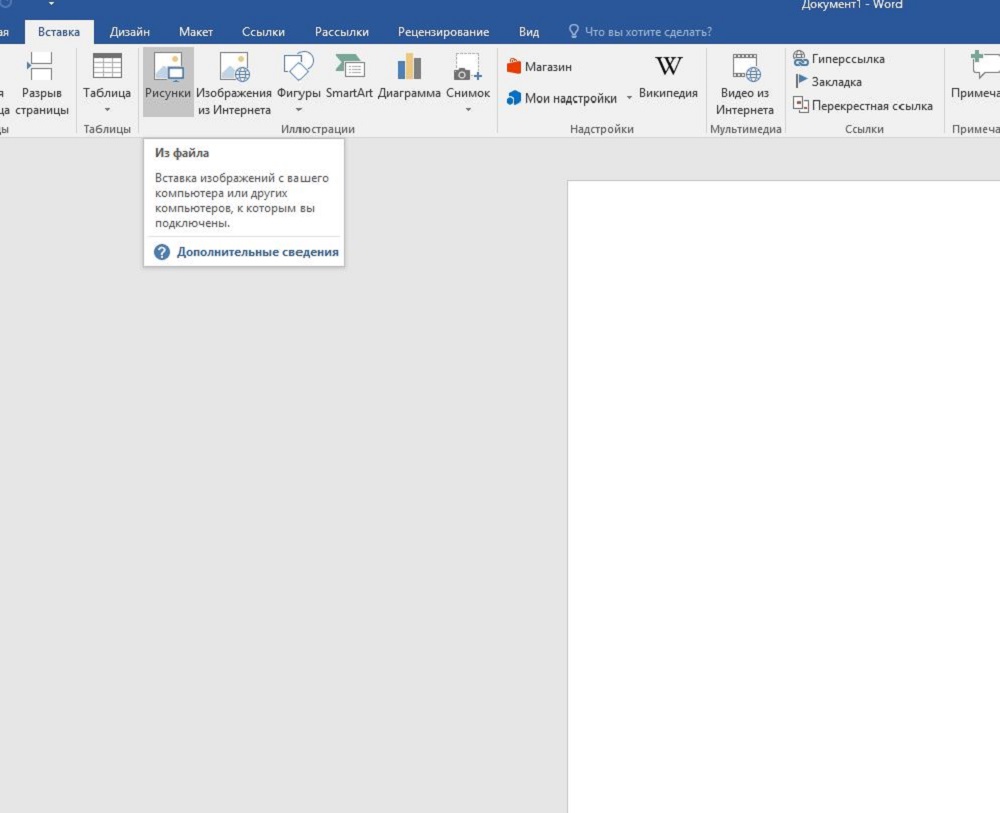
Task: Open the Снимок screenshot dropdown
Action: tap(468, 109)
